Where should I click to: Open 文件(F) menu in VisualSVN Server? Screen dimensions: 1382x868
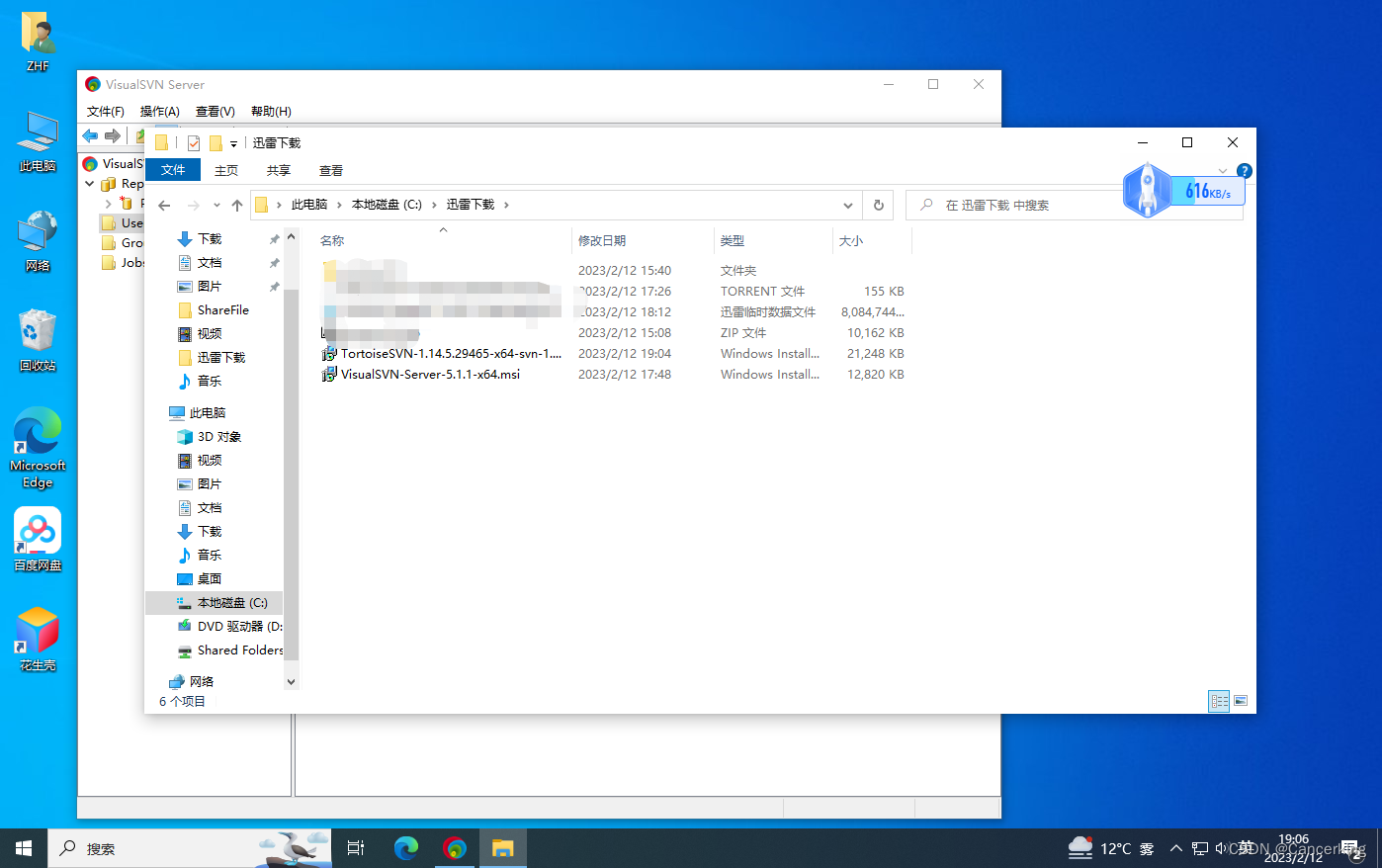click(106, 112)
